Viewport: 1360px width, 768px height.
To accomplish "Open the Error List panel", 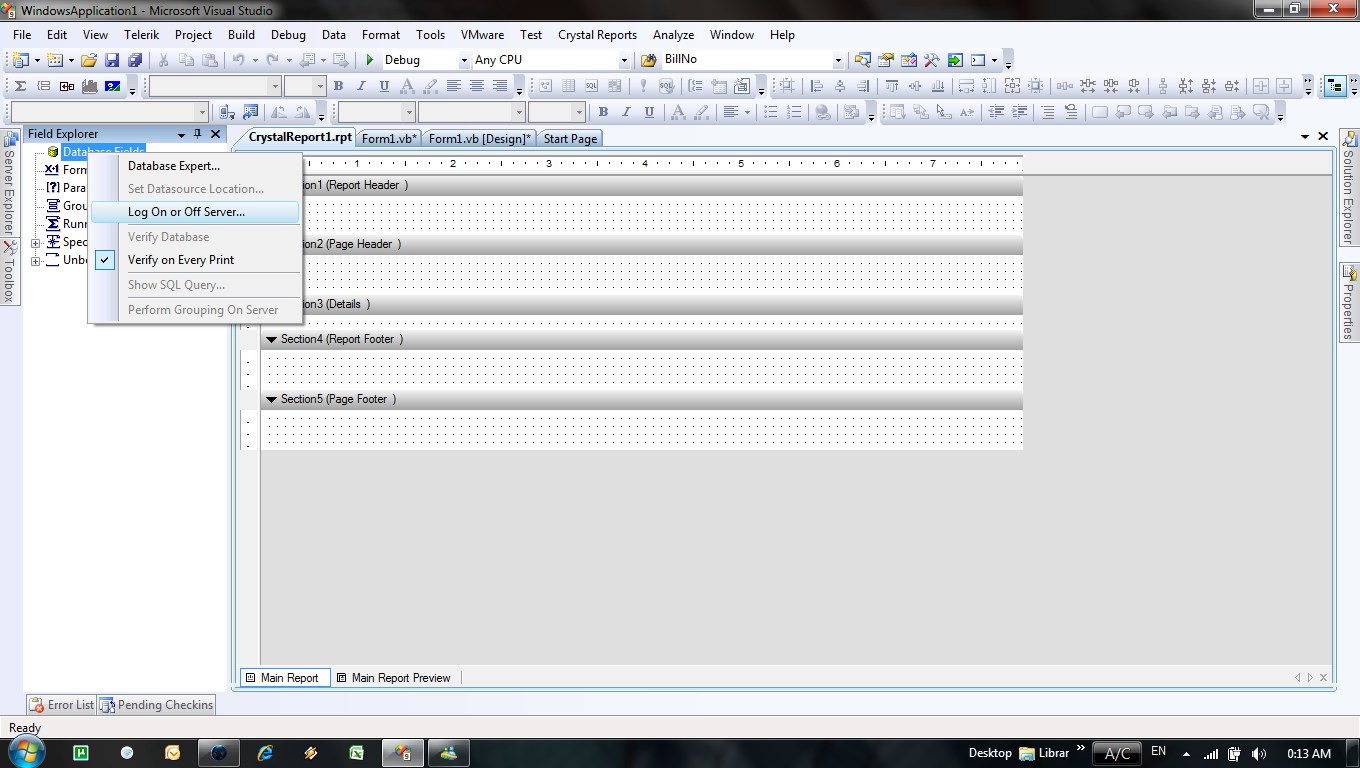I will pyautogui.click(x=62, y=705).
